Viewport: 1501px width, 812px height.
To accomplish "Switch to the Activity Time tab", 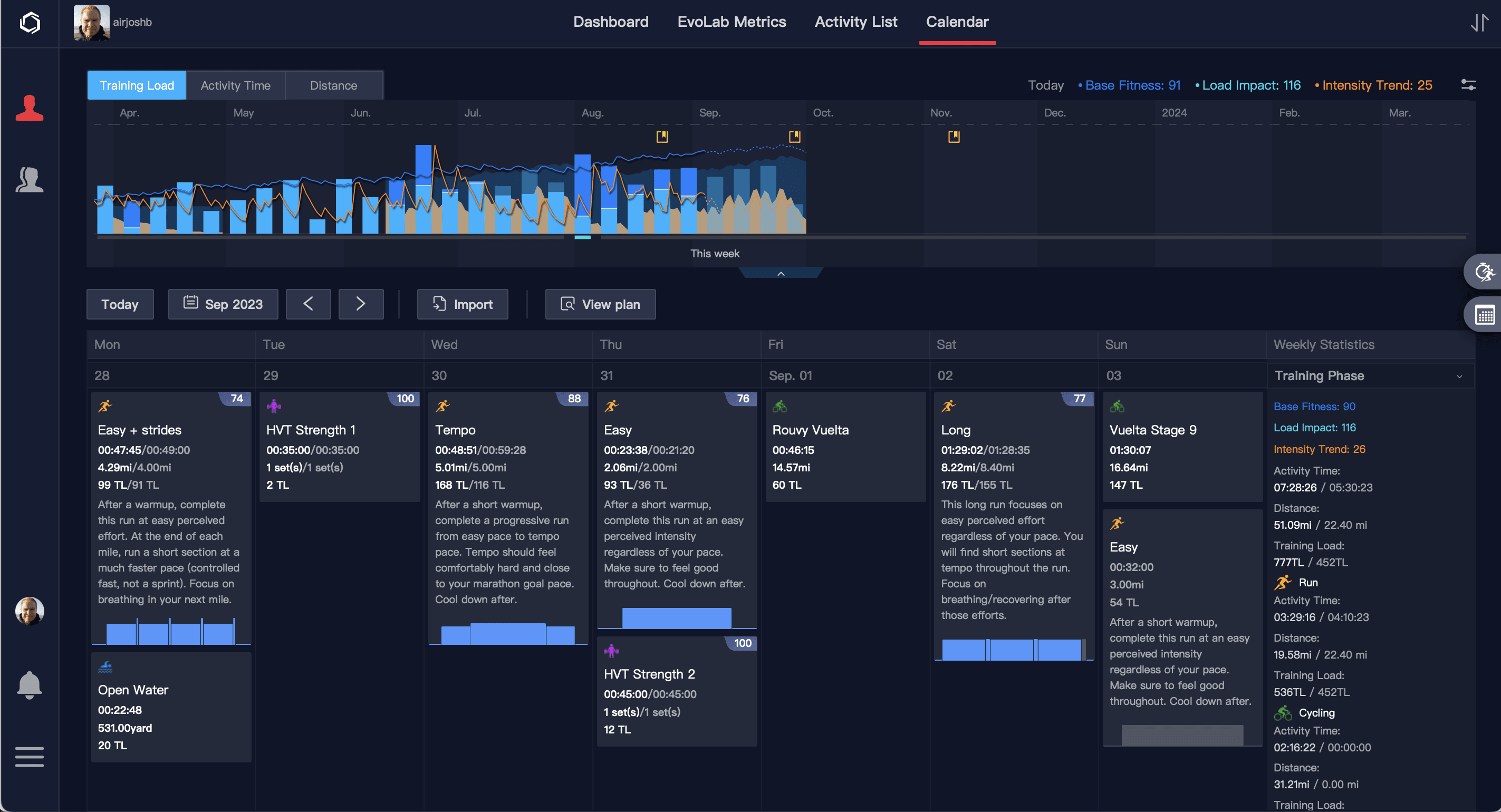I will (235, 85).
